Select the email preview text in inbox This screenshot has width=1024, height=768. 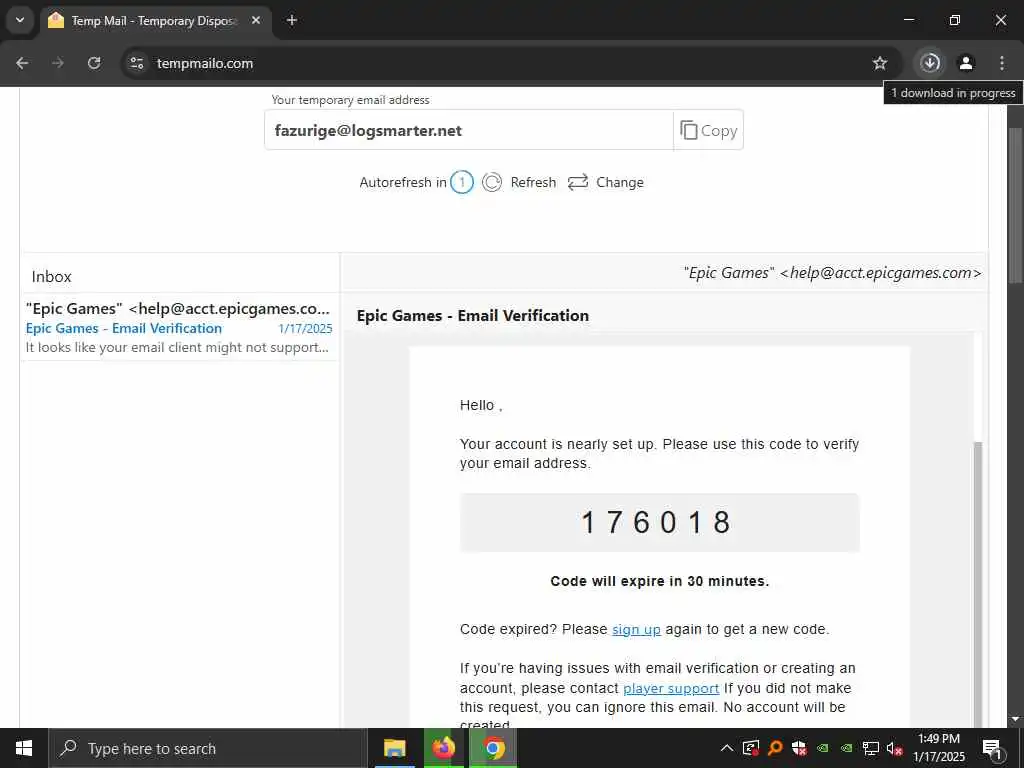177,347
